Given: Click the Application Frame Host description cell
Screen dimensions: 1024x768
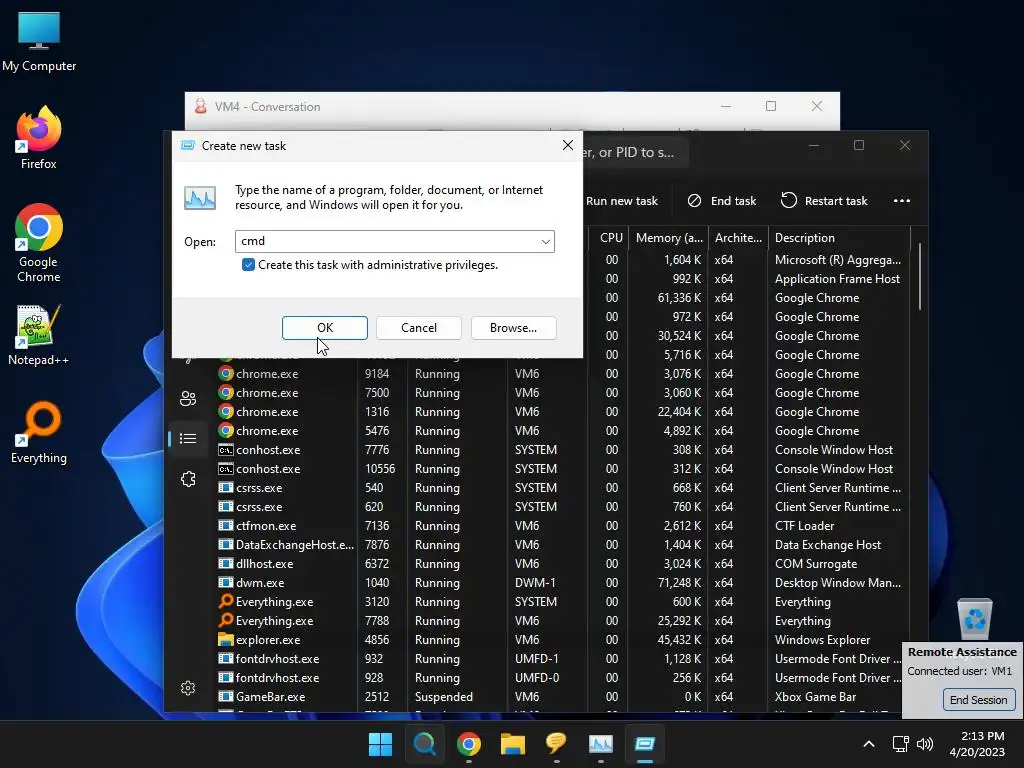Looking at the screenshot, I should coord(837,278).
